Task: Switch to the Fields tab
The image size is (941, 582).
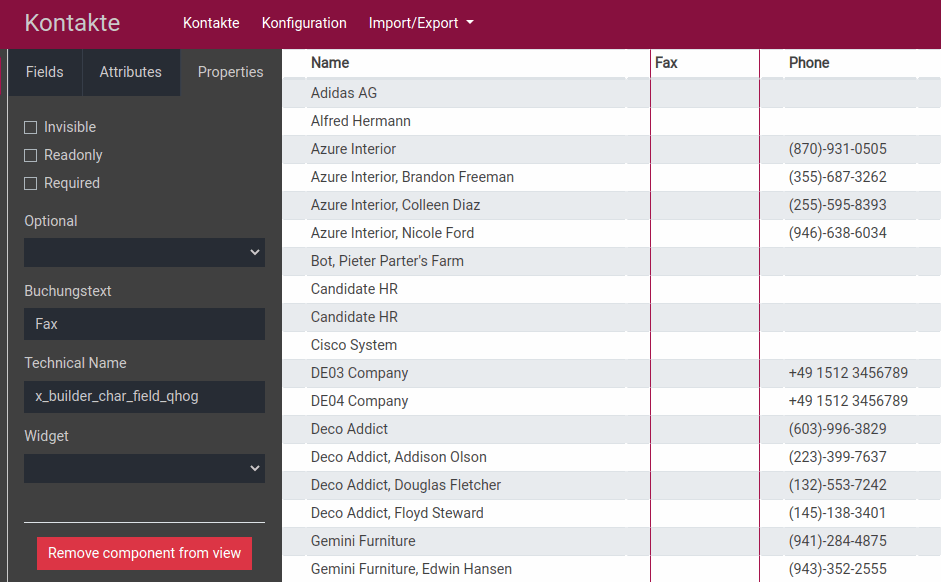Action: click(x=44, y=72)
